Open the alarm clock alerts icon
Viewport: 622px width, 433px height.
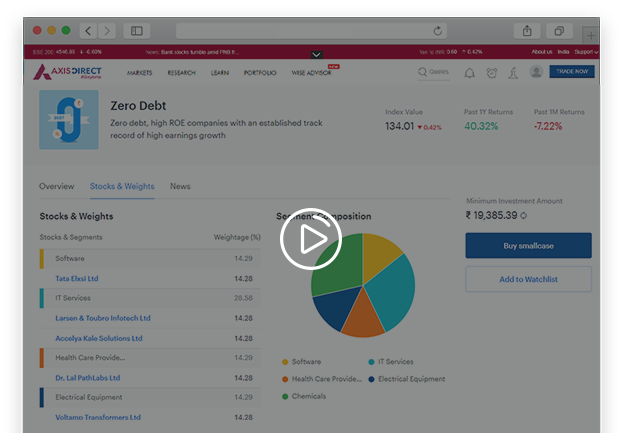[x=491, y=73]
